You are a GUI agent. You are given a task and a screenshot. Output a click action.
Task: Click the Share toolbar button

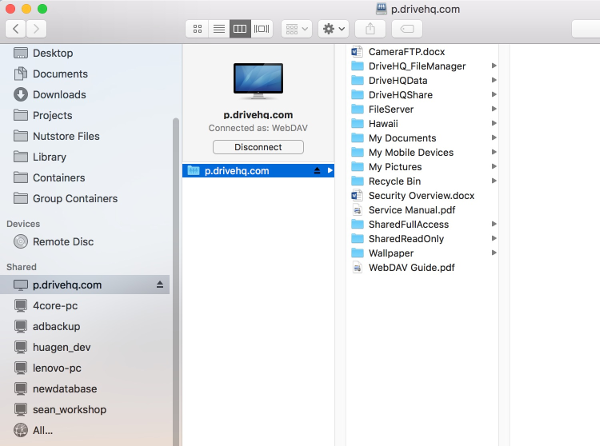click(x=370, y=29)
